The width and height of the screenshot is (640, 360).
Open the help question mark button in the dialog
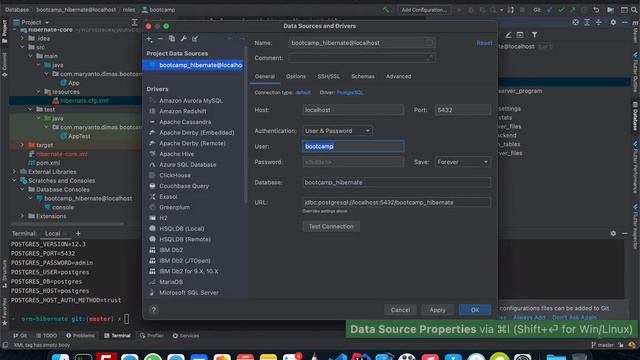[153, 310]
